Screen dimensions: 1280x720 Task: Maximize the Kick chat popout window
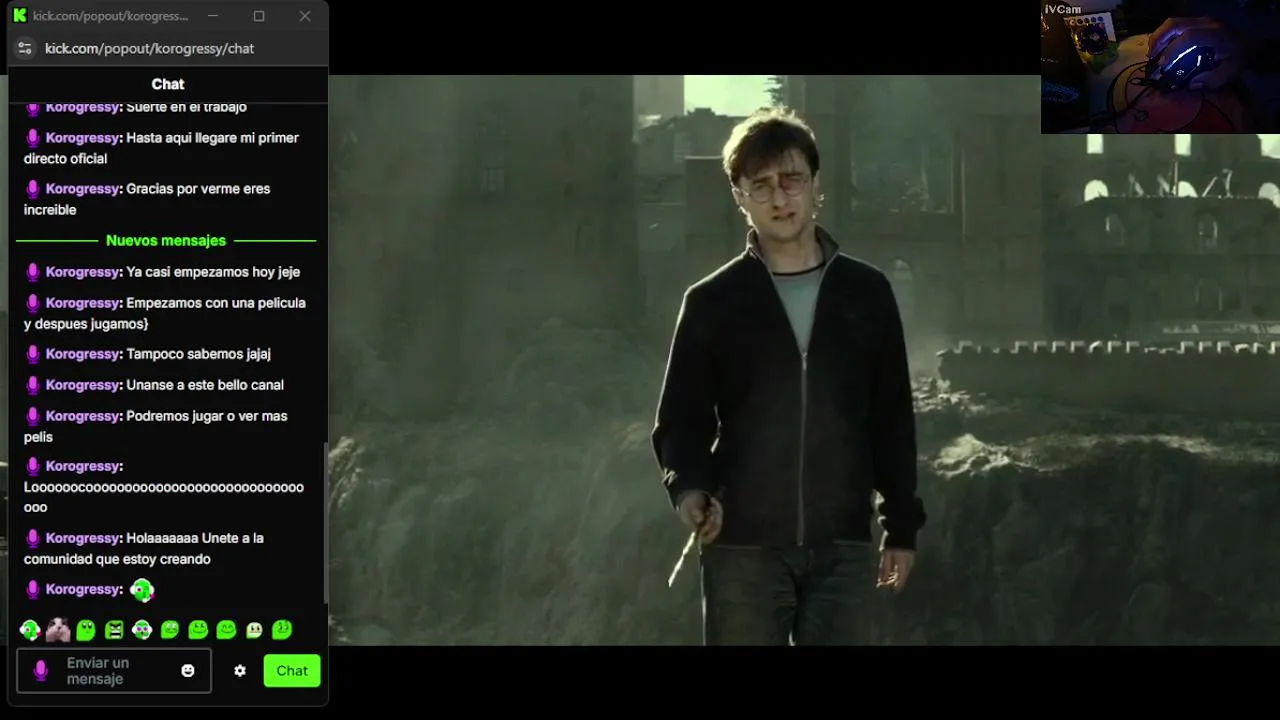tap(259, 16)
